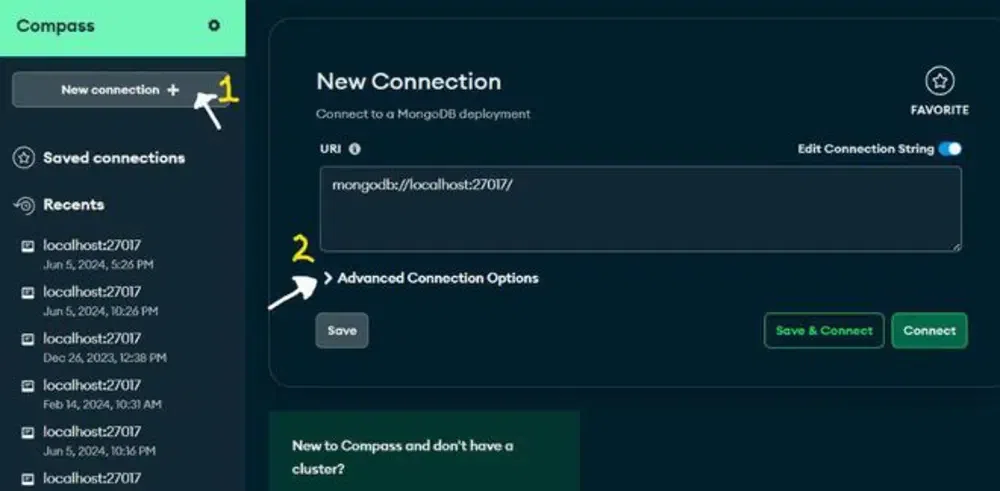Open Compass settings gear icon
1000x491 pixels.
coord(214,26)
